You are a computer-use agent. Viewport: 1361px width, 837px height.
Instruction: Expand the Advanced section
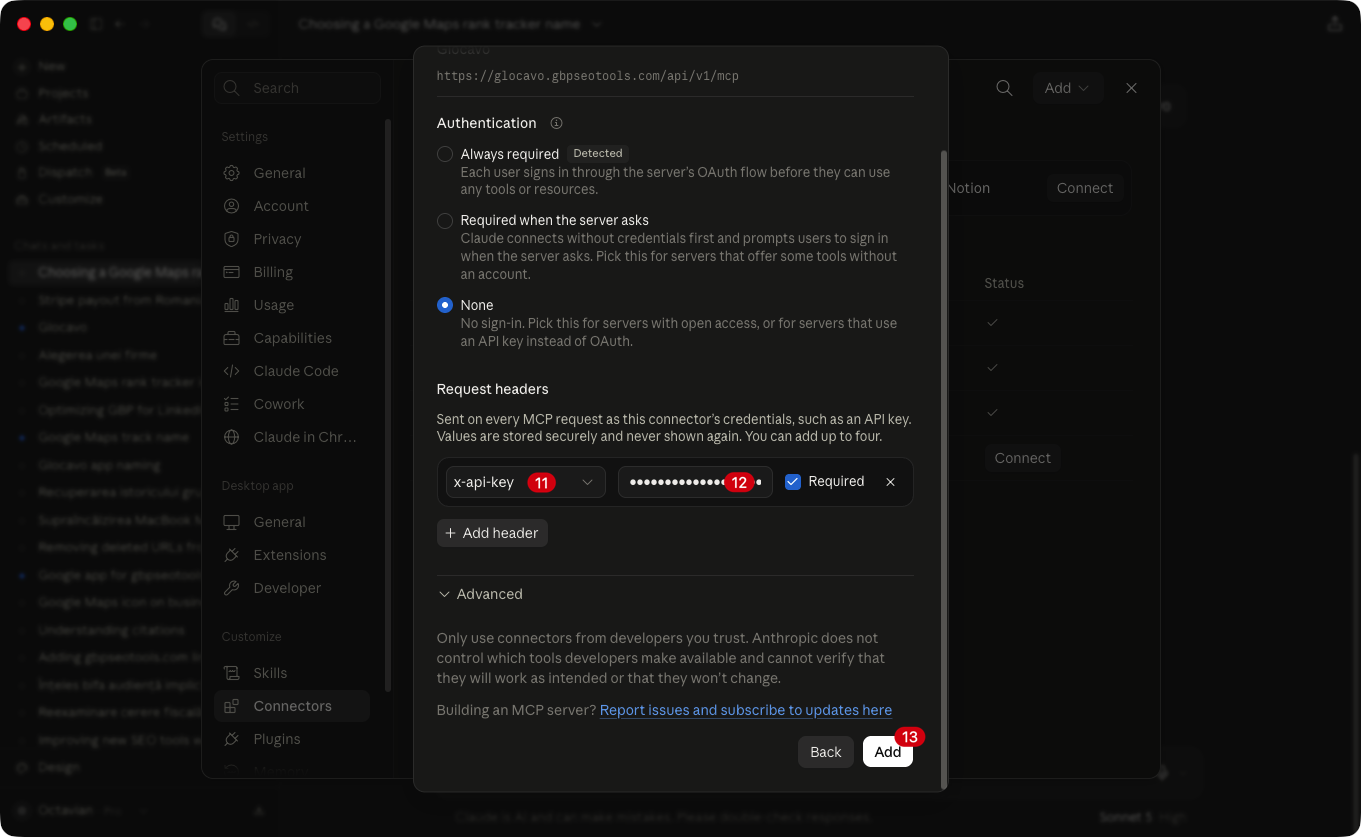(x=480, y=594)
